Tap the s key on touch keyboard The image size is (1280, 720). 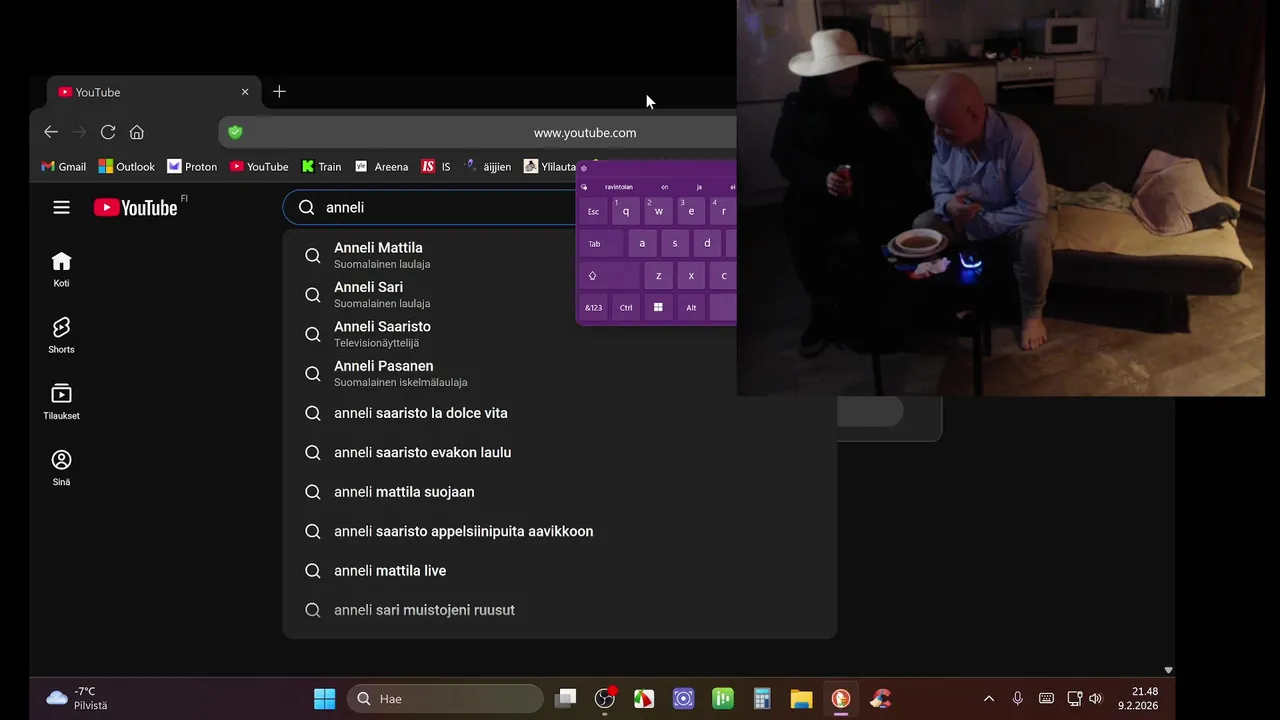tap(675, 243)
